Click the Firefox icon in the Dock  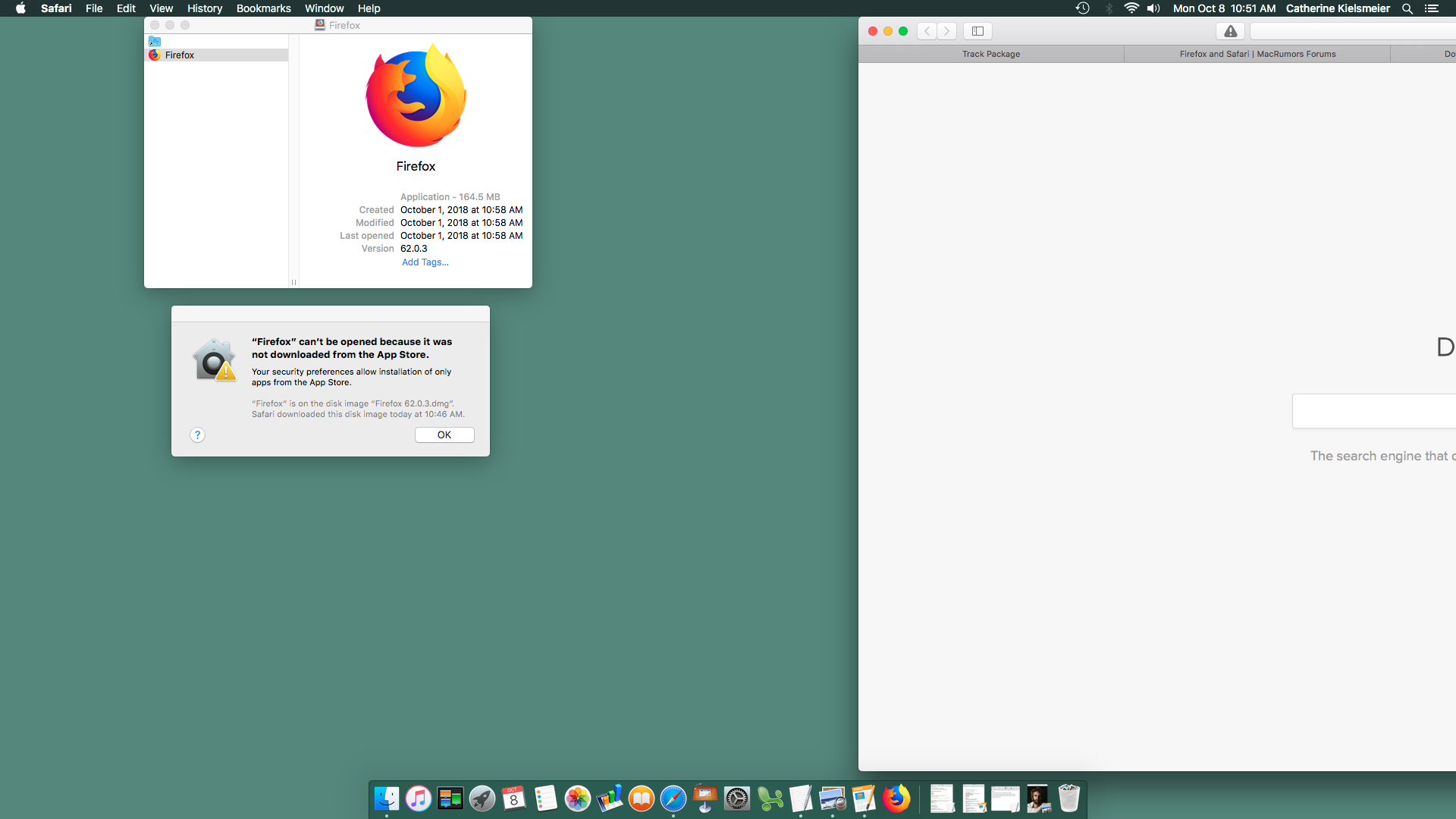(x=896, y=799)
